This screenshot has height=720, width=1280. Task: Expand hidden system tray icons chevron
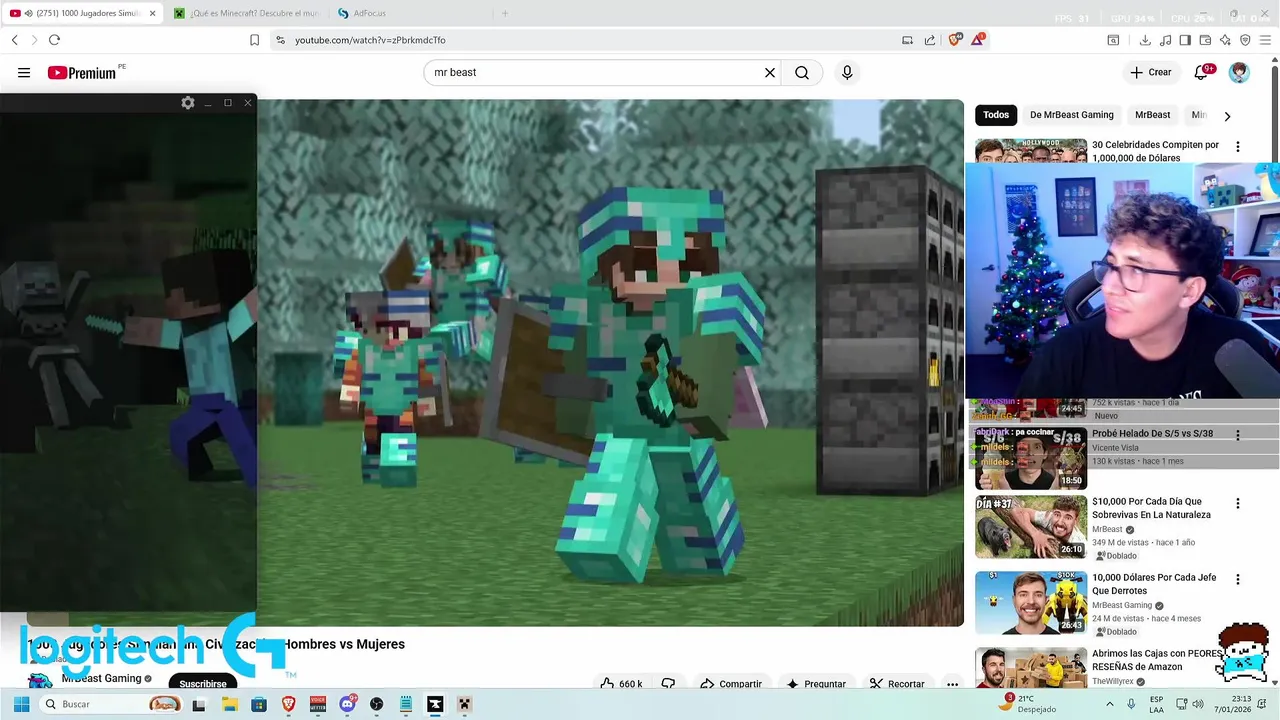1109,704
